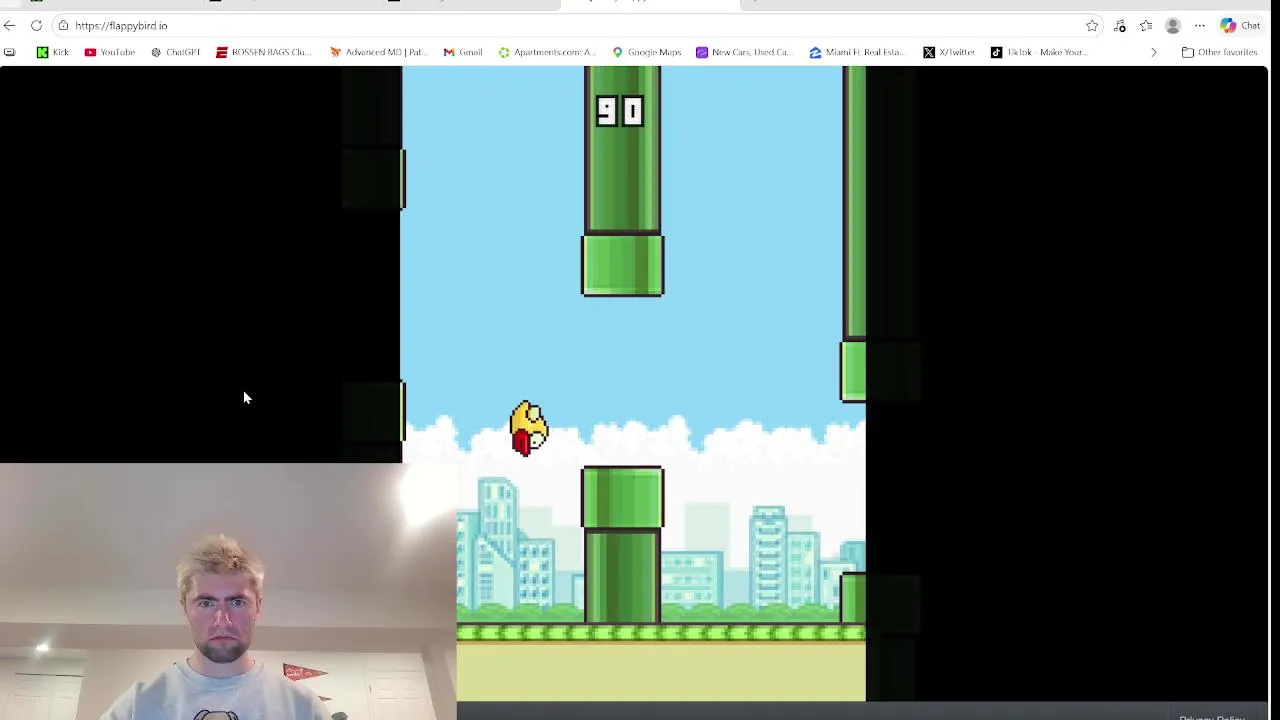View site information lock icon

click(63, 25)
